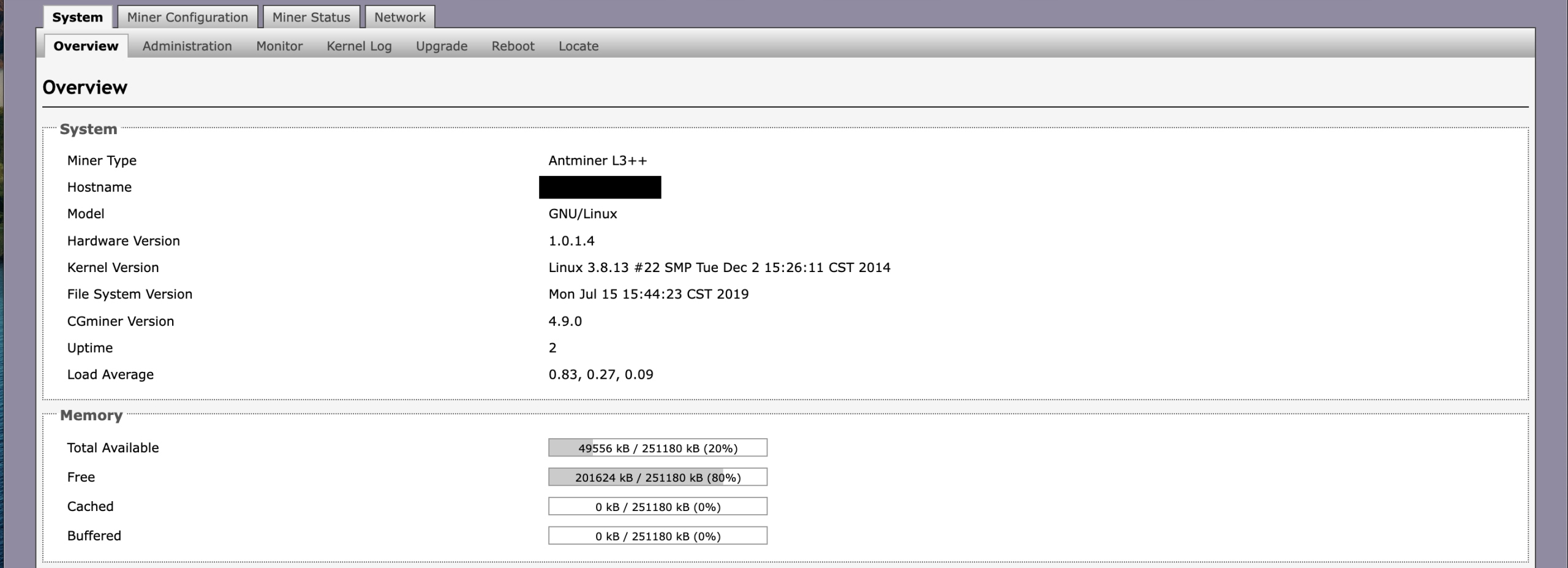Click the 'Buffered' memory label
The image size is (1568, 568).
click(94, 536)
